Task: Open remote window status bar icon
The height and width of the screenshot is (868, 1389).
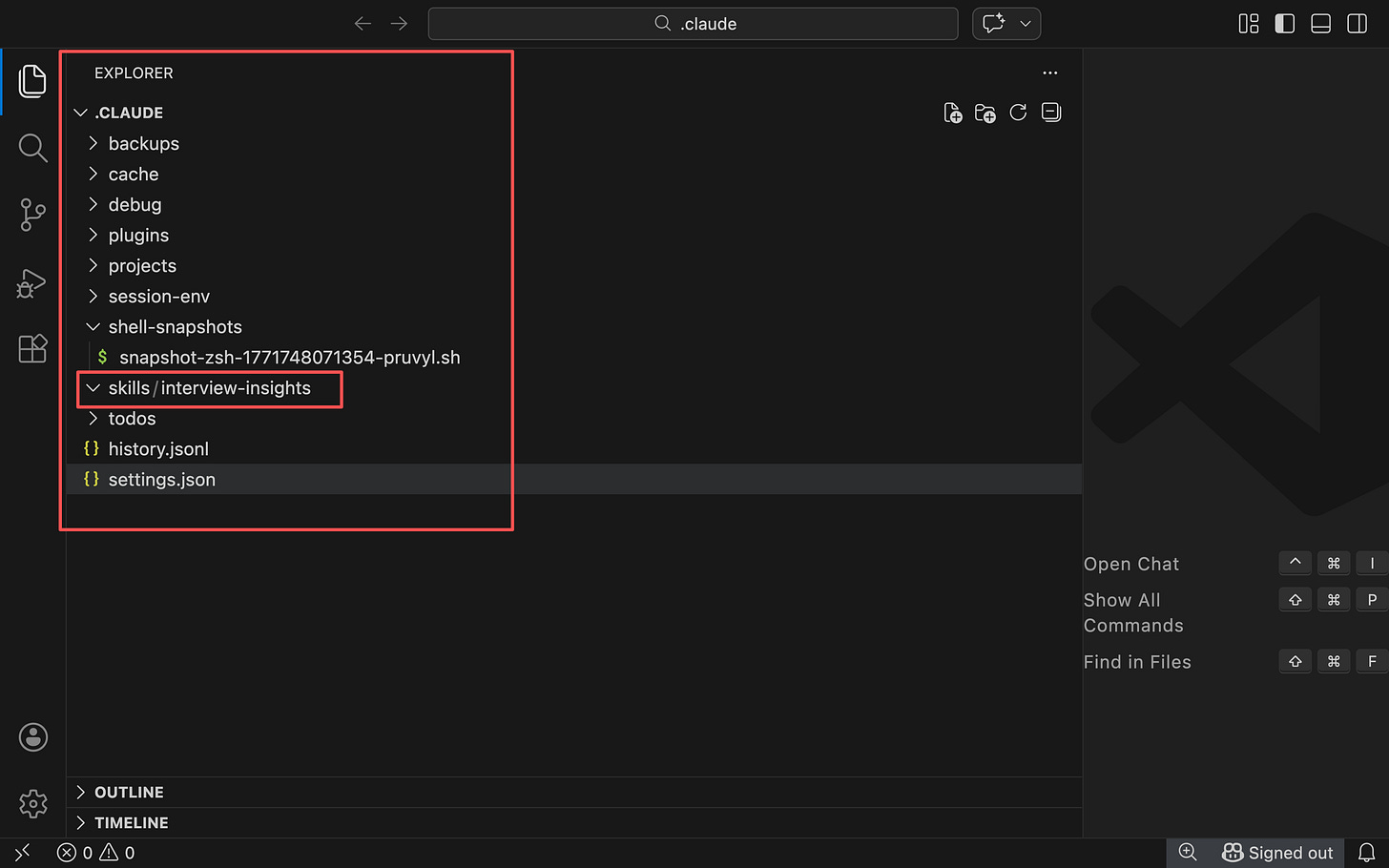Action: pos(22,853)
